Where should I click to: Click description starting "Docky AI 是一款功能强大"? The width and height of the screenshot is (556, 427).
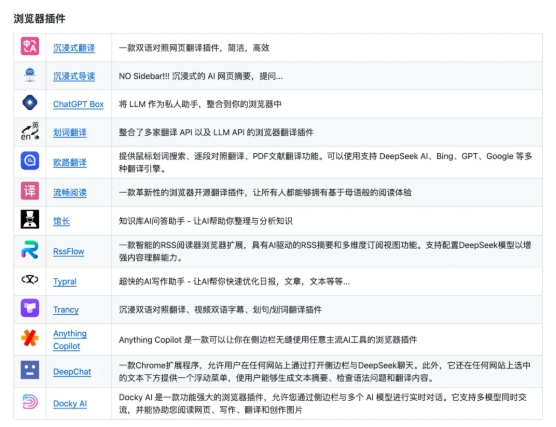coord(323,404)
